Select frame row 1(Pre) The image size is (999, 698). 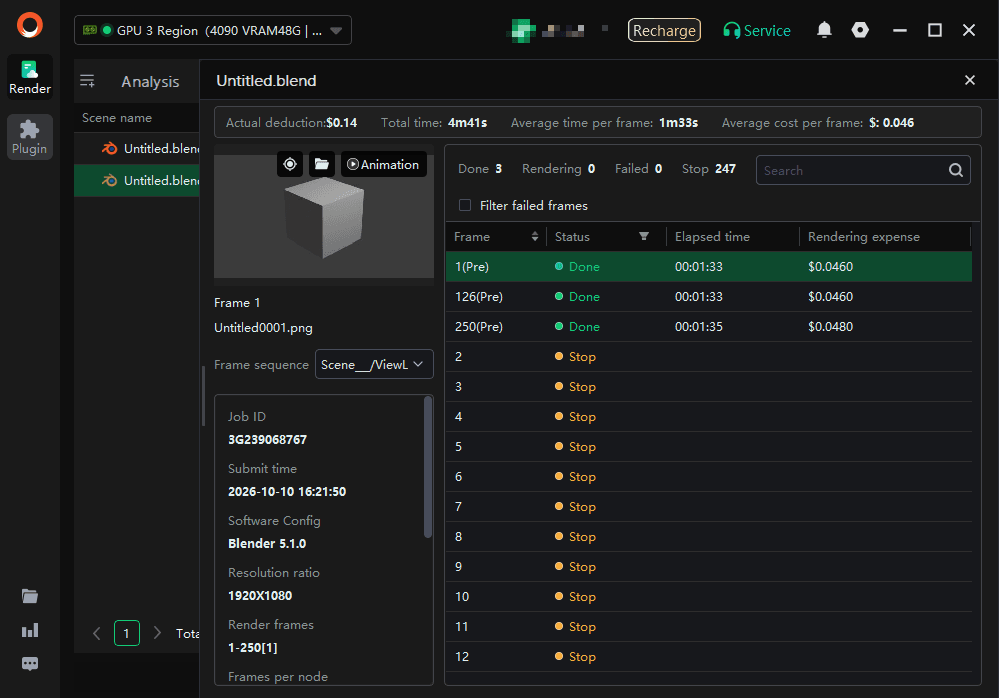click(708, 267)
